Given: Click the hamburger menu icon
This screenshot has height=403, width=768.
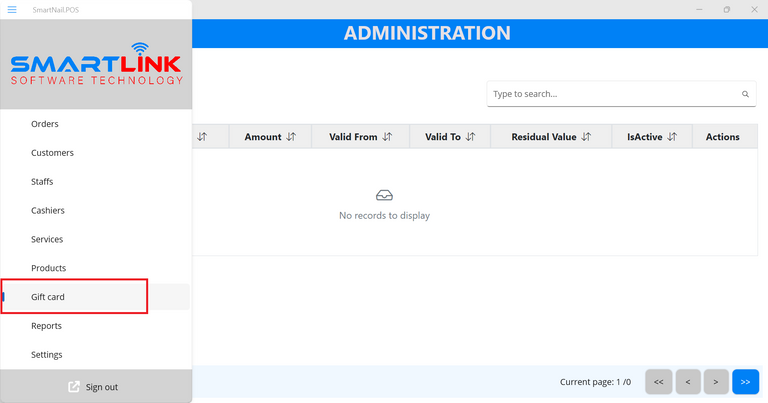Looking at the screenshot, I should tap(12, 9).
